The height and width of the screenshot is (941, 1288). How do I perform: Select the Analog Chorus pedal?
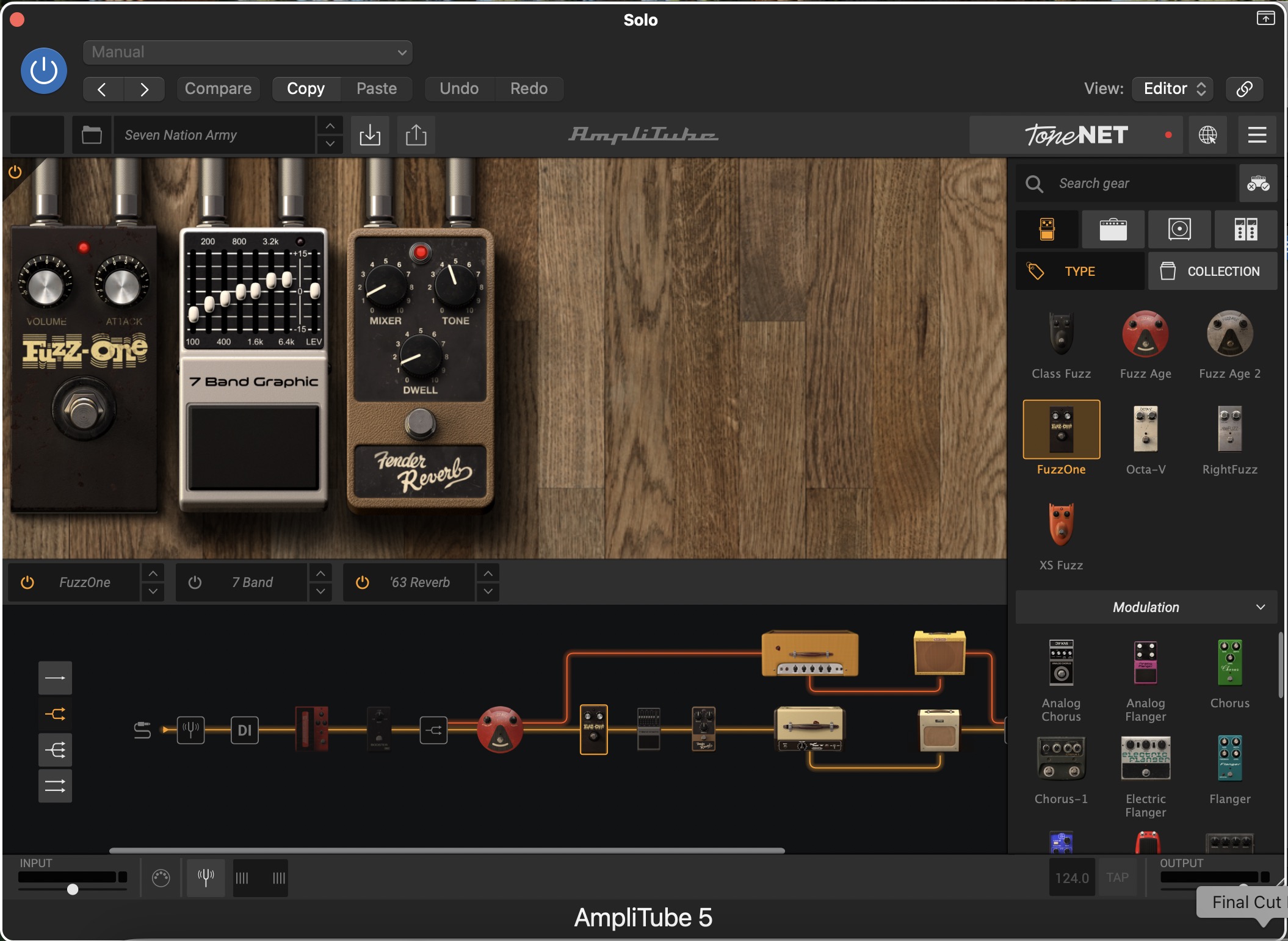click(x=1061, y=680)
